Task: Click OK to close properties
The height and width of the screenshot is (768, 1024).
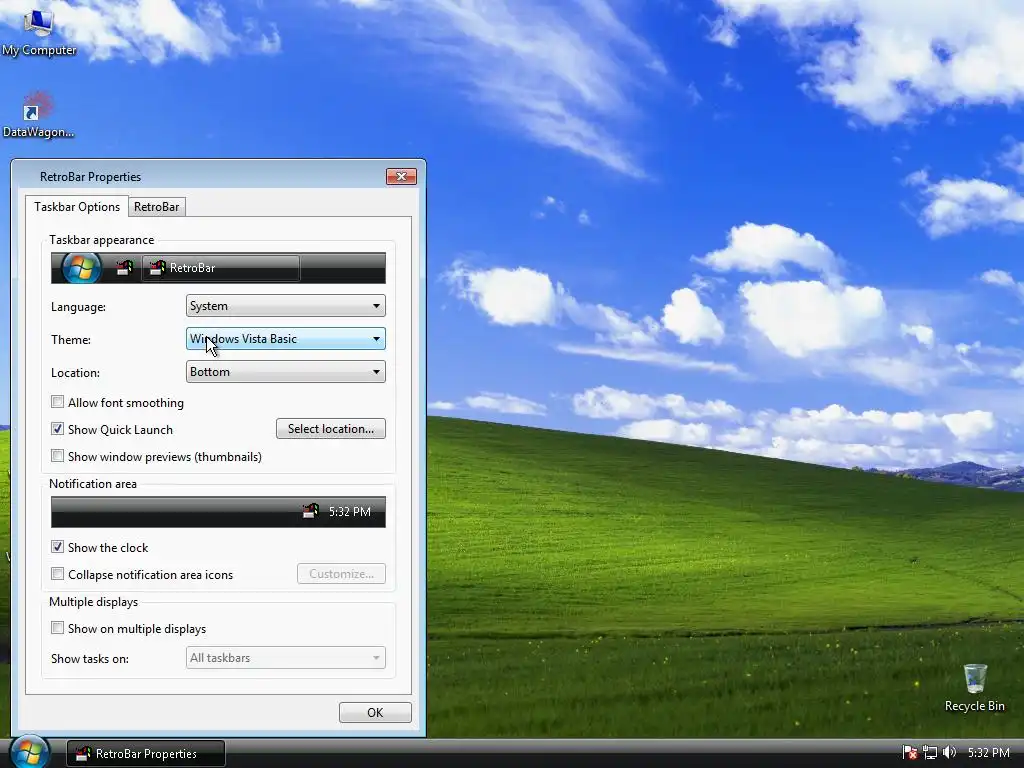Action: [x=375, y=712]
